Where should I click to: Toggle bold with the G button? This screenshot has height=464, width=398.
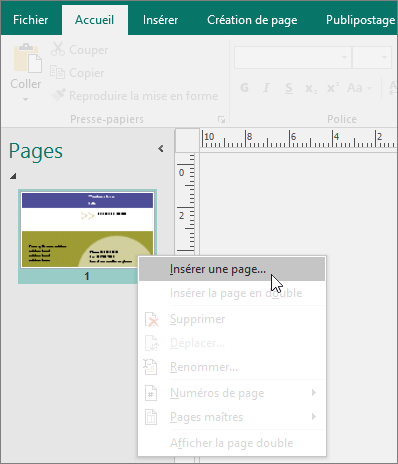pyautogui.click(x=244, y=88)
